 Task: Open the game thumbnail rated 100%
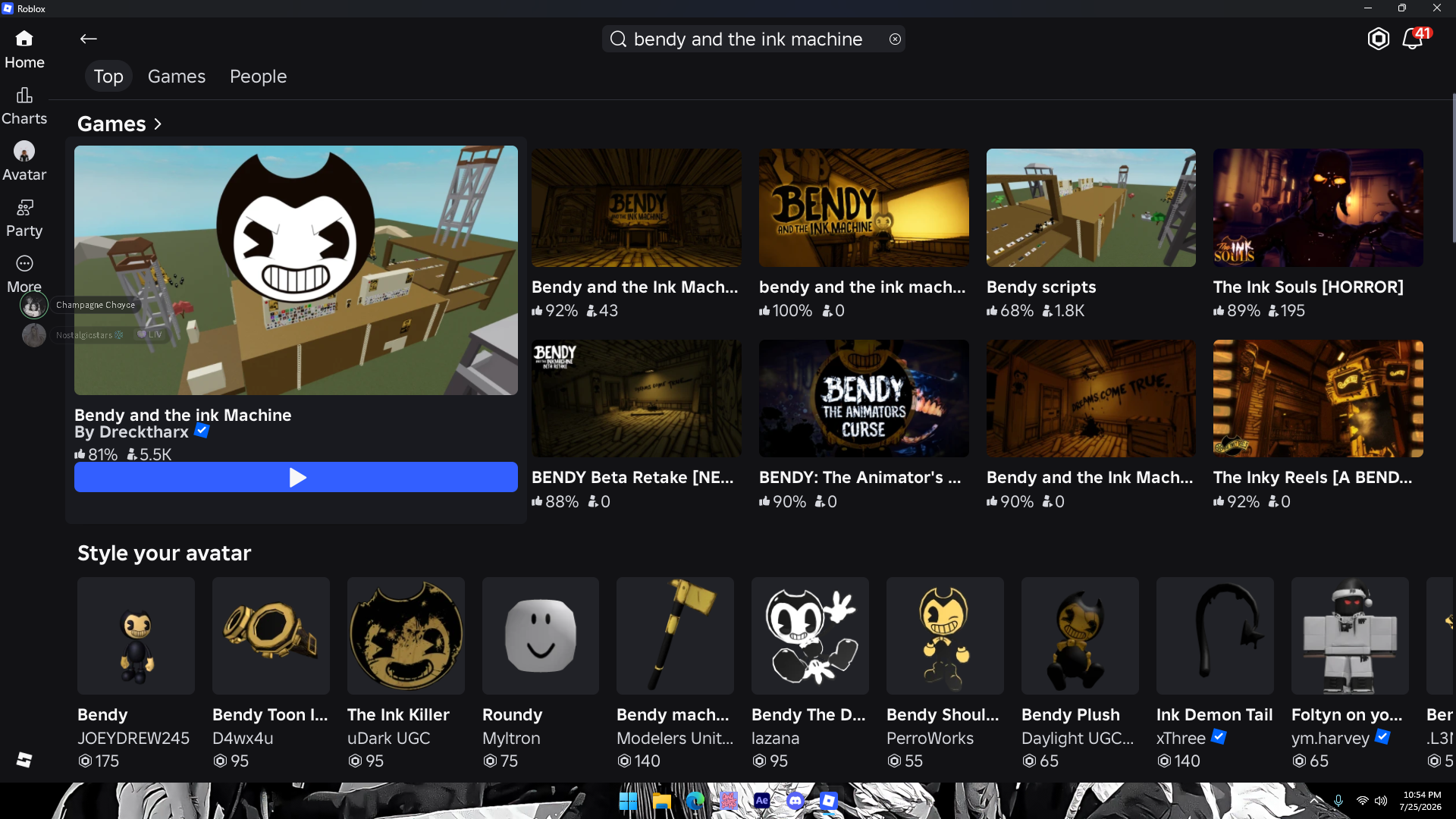tap(864, 208)
